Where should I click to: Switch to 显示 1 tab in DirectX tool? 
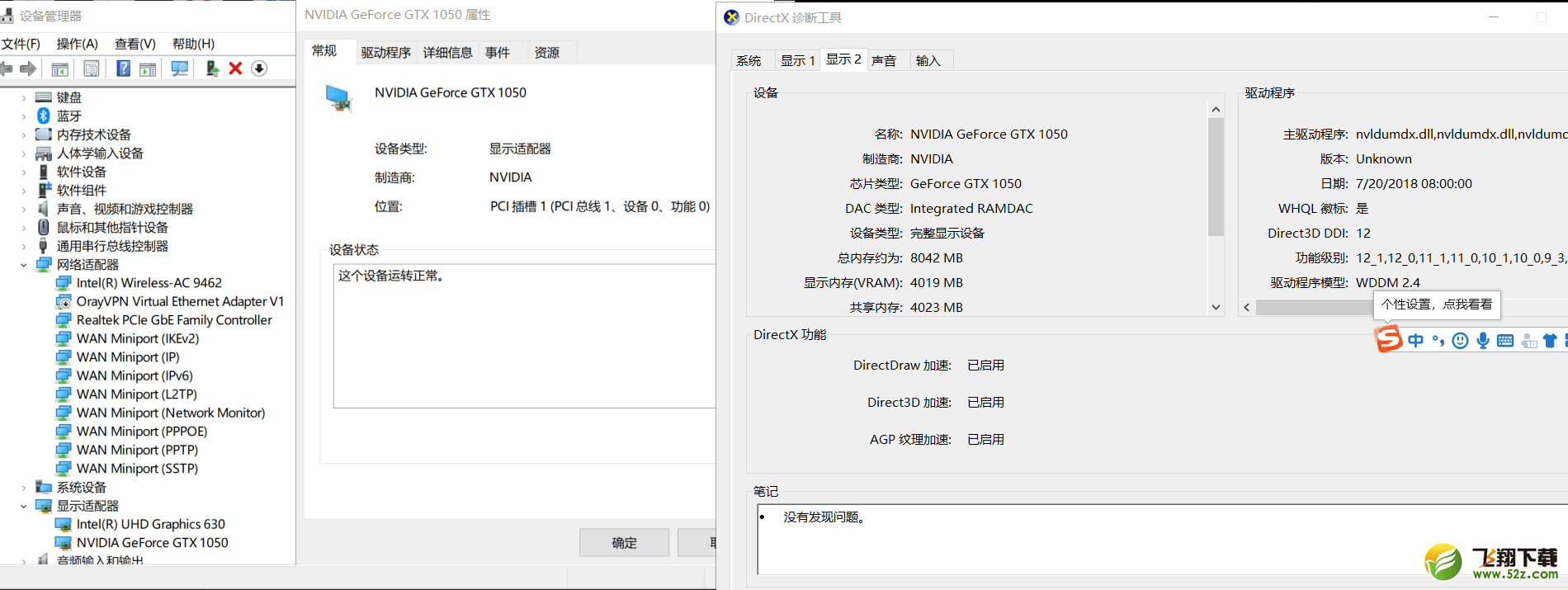(x=798, y=61)
